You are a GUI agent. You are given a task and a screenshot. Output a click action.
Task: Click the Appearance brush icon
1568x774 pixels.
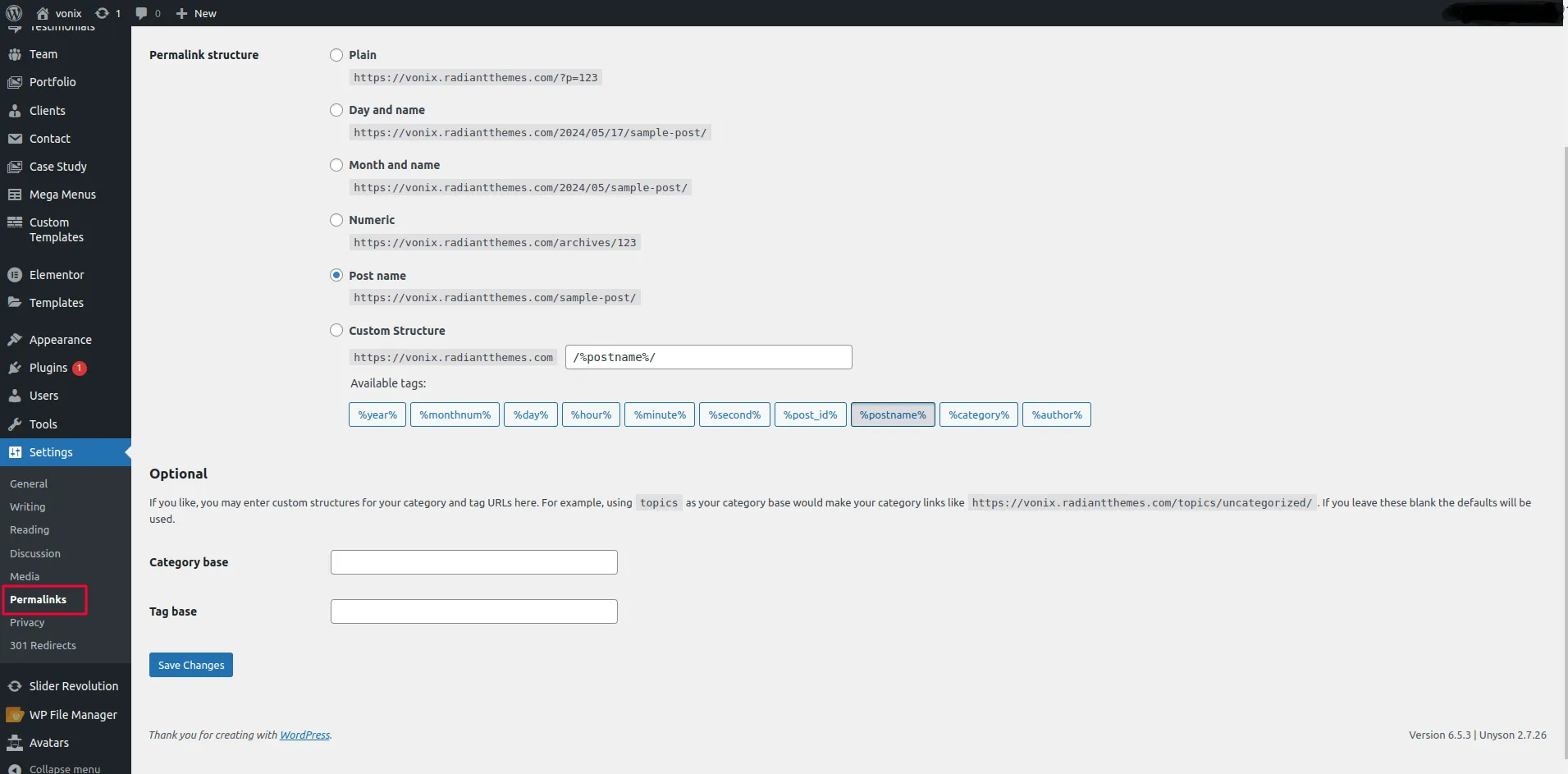pyautogui.click(x=15, y=340)
